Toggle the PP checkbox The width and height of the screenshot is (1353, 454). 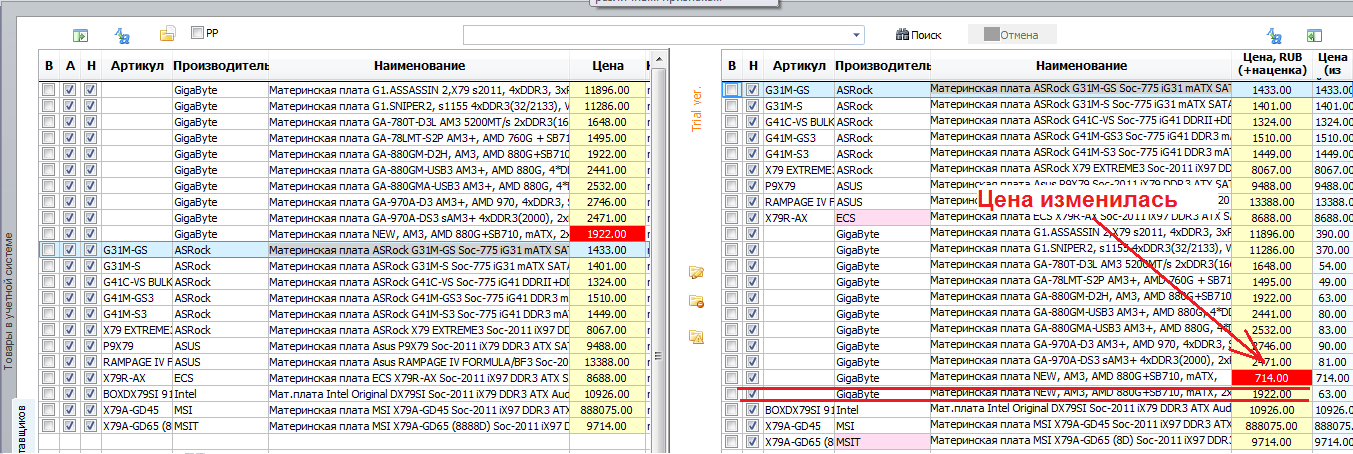click(197, 33)
